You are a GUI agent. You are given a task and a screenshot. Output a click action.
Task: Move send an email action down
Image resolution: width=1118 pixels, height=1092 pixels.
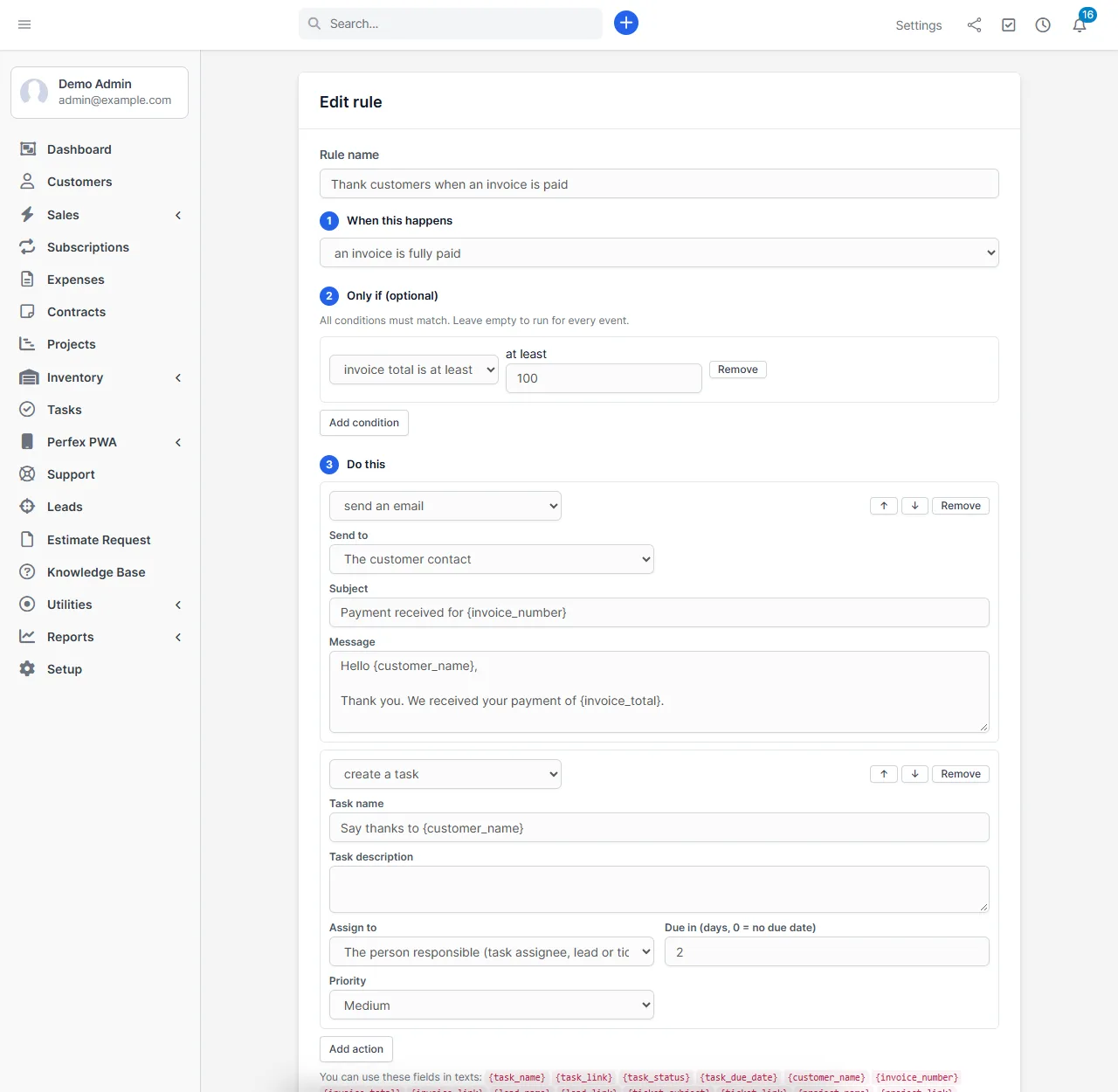(914, 506)
